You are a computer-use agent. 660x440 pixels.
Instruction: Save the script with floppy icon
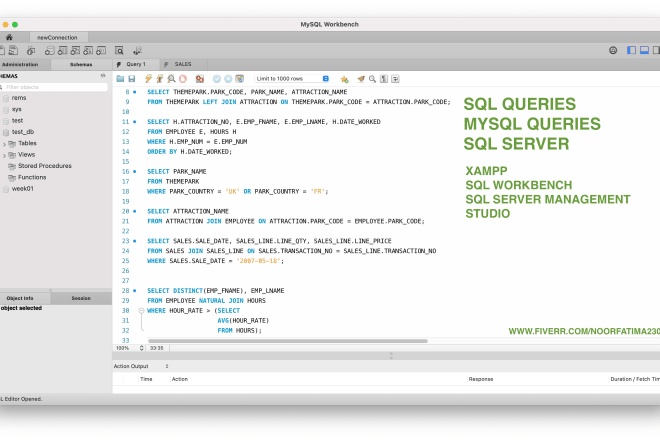coord(132,79)
